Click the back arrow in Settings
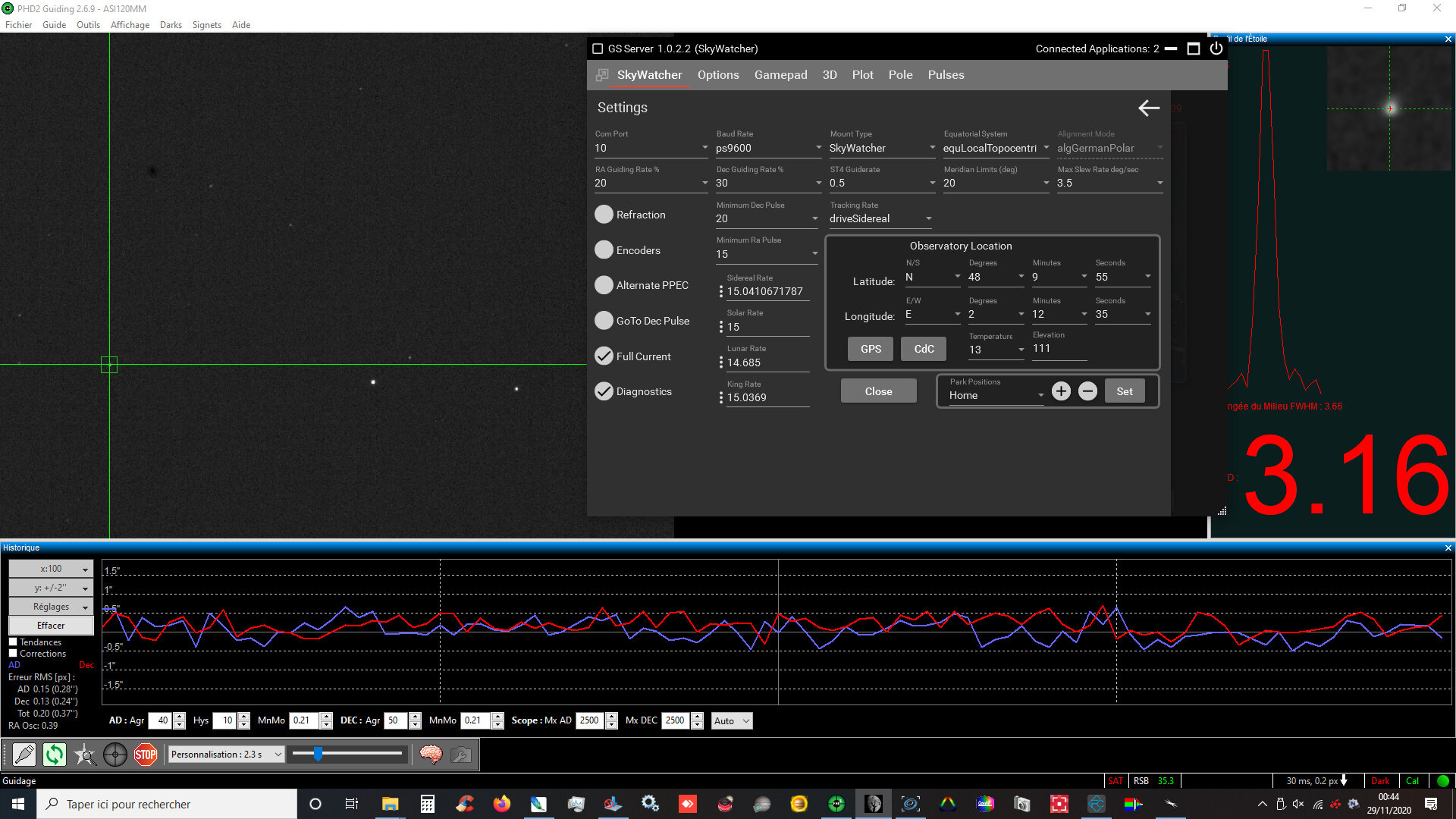The height and width of the screenshot is (819, 1456). 1148,108
